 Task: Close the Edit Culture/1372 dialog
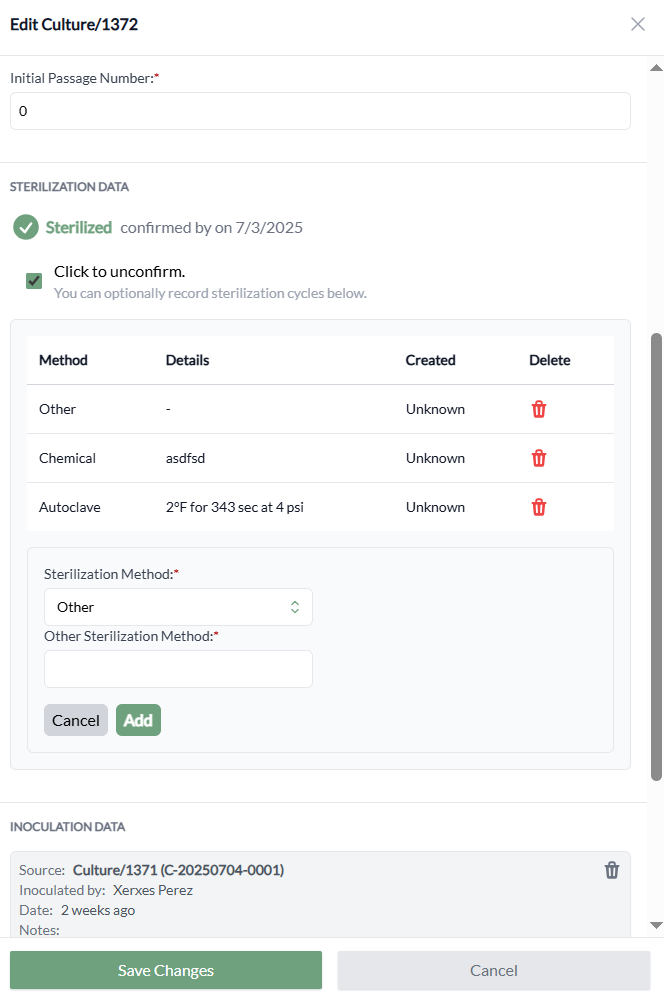point(638,24)
